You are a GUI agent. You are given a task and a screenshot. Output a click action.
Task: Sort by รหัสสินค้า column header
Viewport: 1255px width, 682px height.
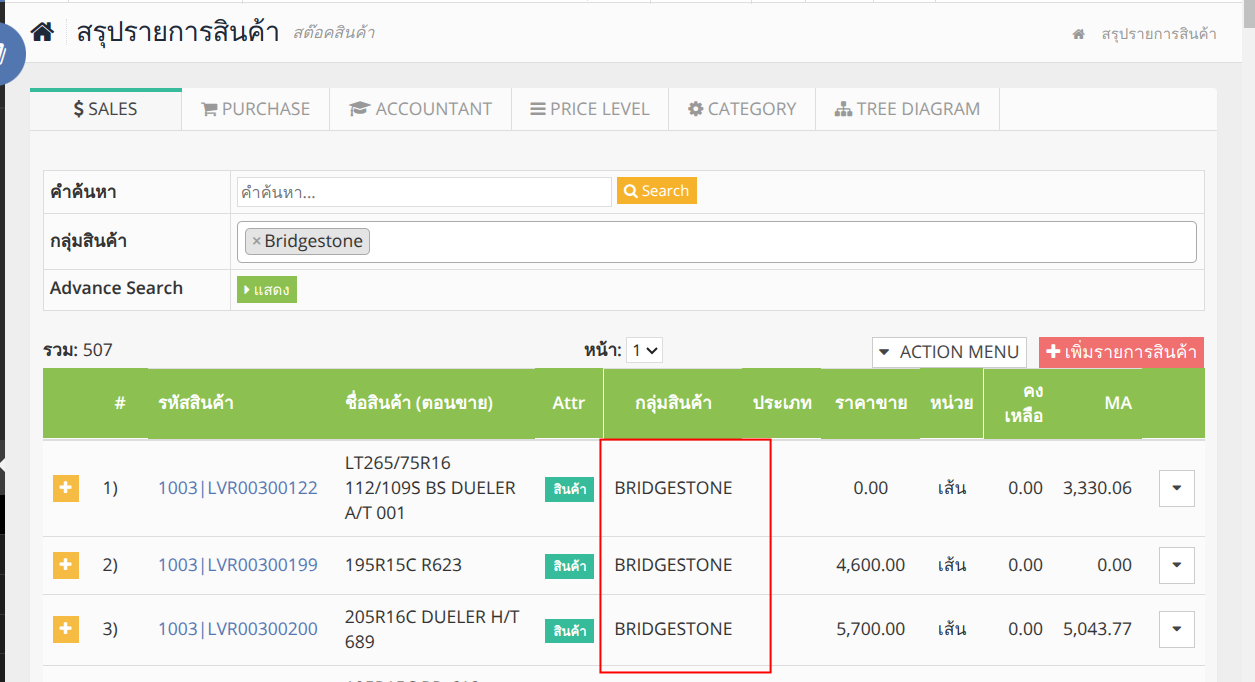pyautogui.click(x=196, y=404)
